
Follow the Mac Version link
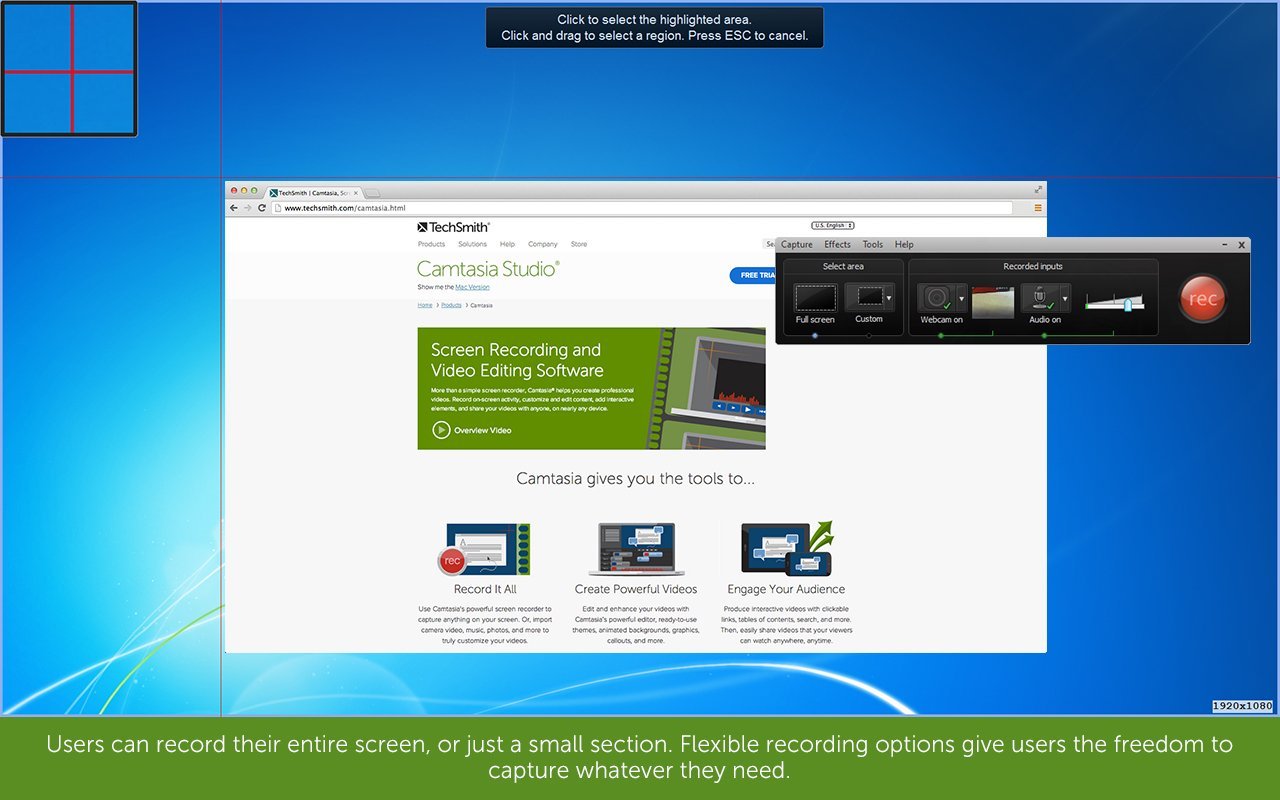click(472, 287)
